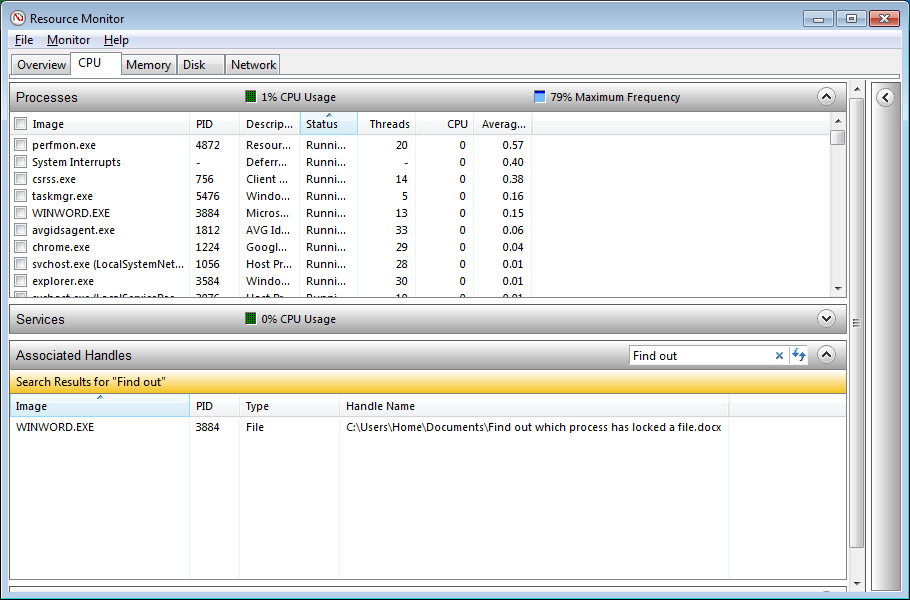Click the Search Results for Find out banner

[428, 382]
